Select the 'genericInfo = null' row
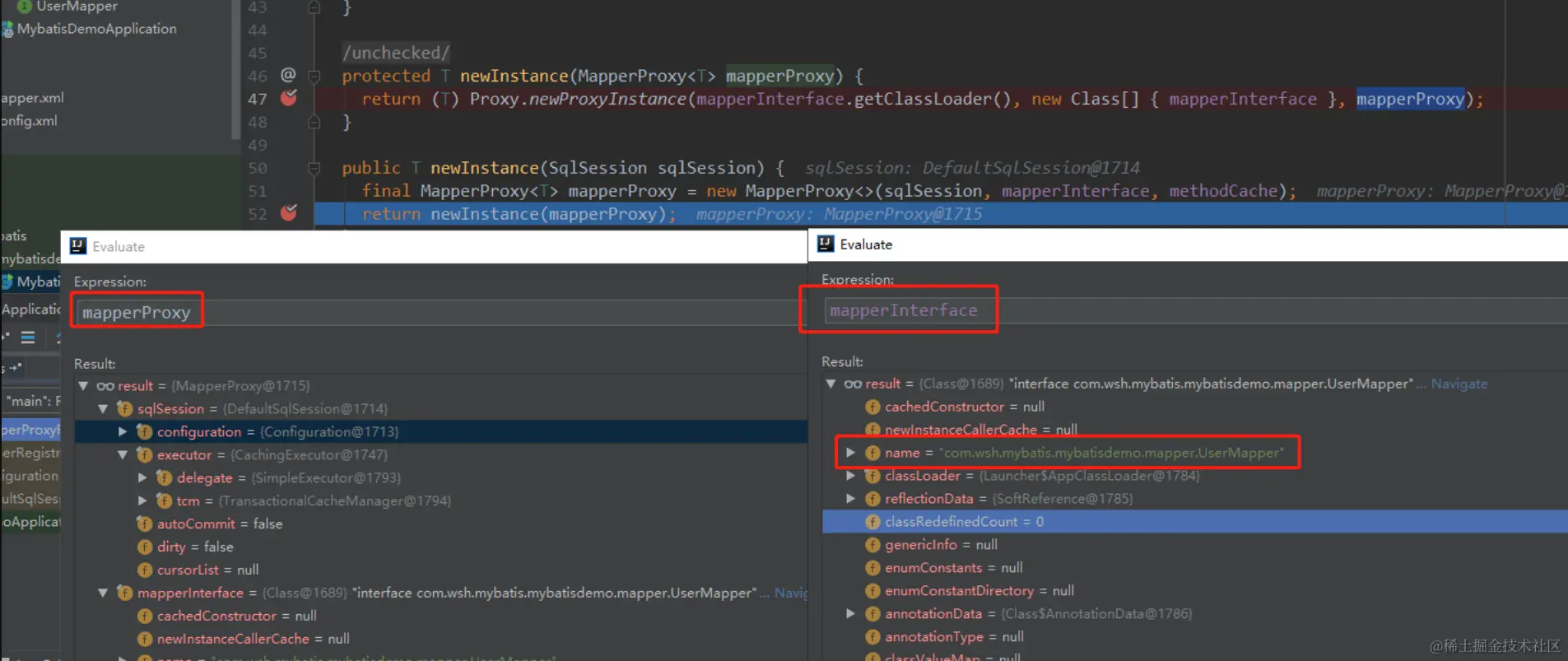The image size is (1568, 661). pyautogui.click(x=1195, y=545)
